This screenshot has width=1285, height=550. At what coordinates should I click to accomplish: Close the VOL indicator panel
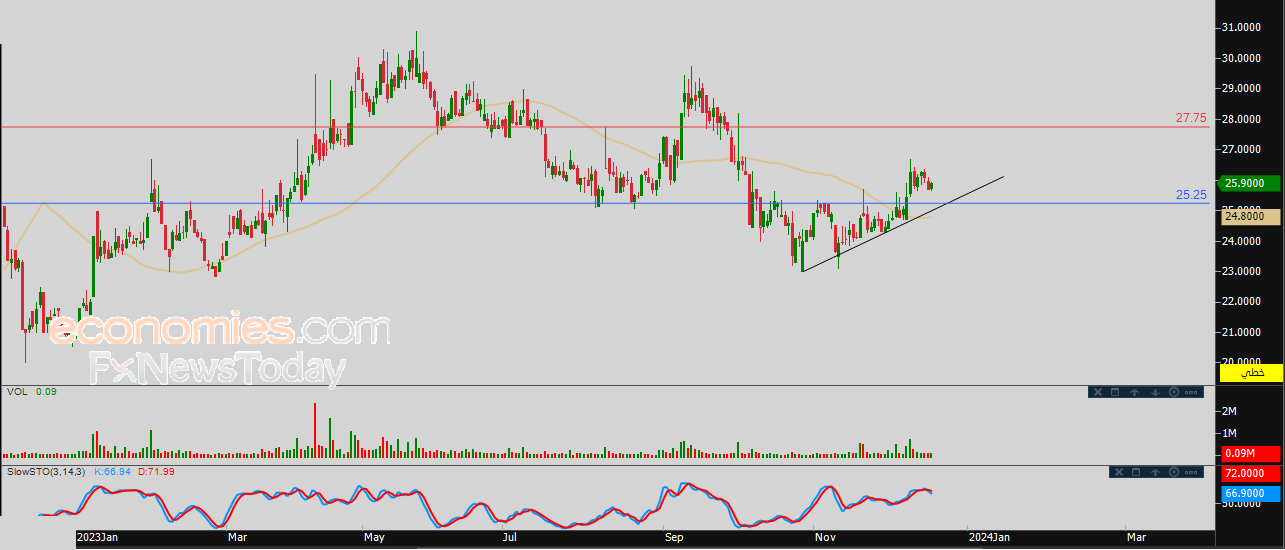pos(1098,392)
